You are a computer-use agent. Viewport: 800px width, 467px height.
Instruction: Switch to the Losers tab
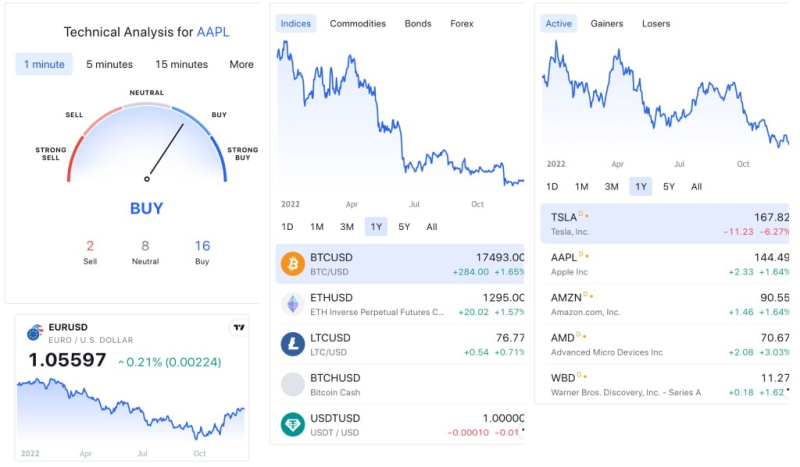(x=656, y=23)
